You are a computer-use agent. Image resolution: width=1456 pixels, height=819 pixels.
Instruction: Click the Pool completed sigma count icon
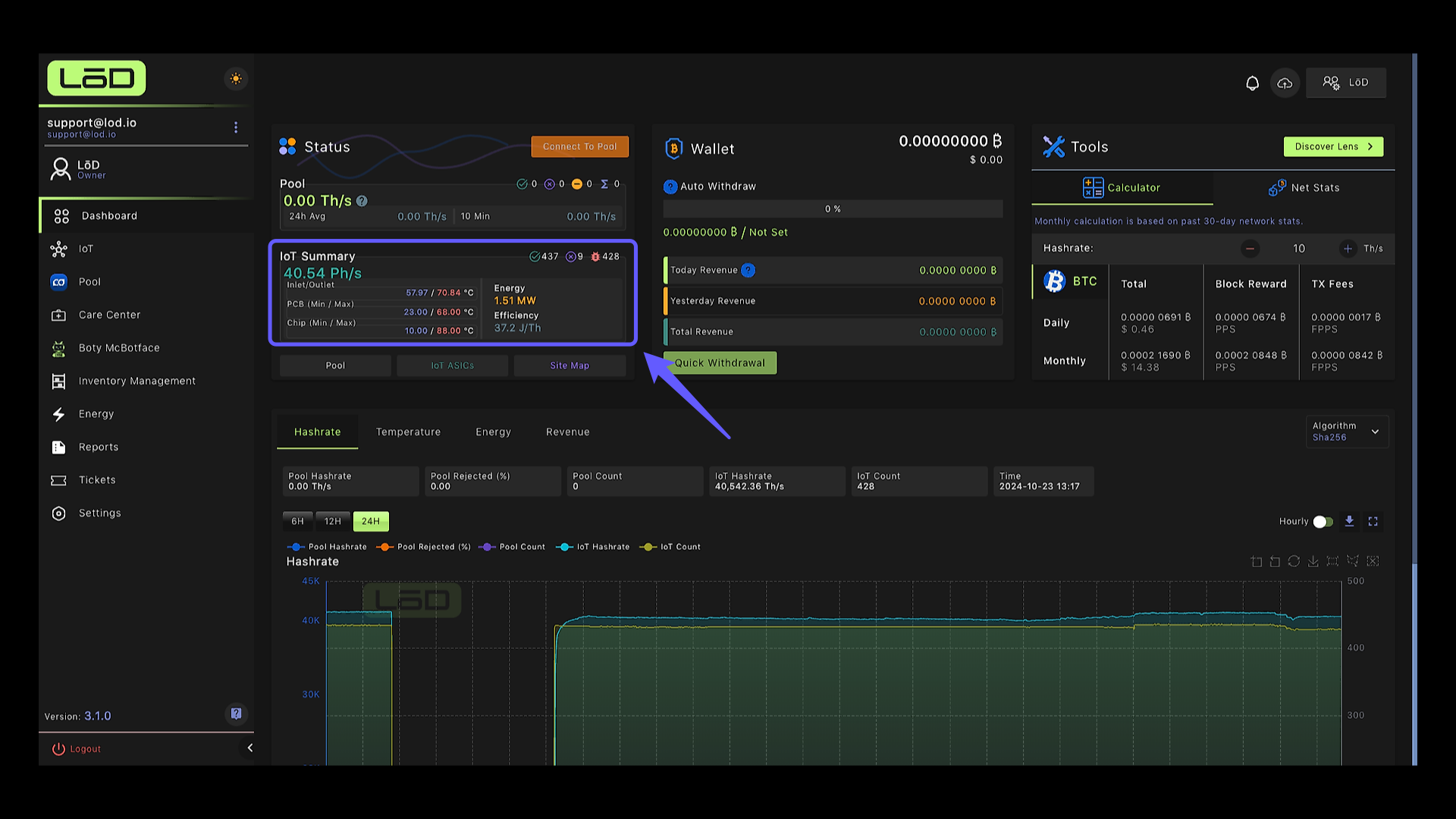(x=604, y=184)
